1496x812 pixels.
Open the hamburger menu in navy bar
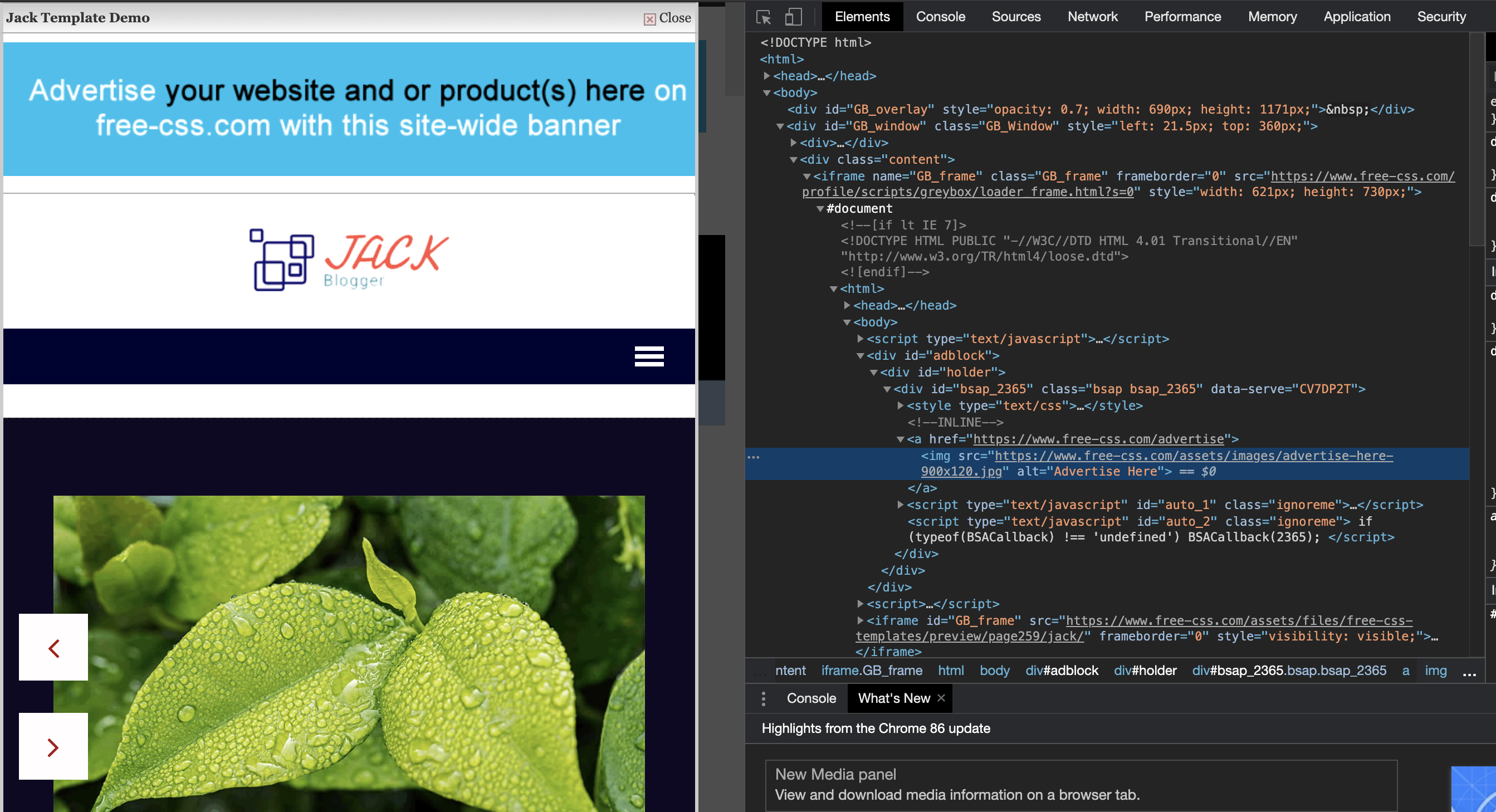pyautogui.click(x=649, y=356)
